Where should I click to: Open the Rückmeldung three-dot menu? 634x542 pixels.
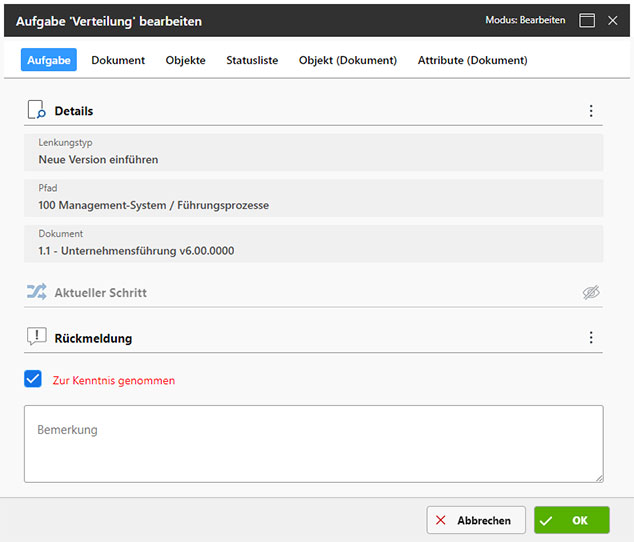(591, 338)
